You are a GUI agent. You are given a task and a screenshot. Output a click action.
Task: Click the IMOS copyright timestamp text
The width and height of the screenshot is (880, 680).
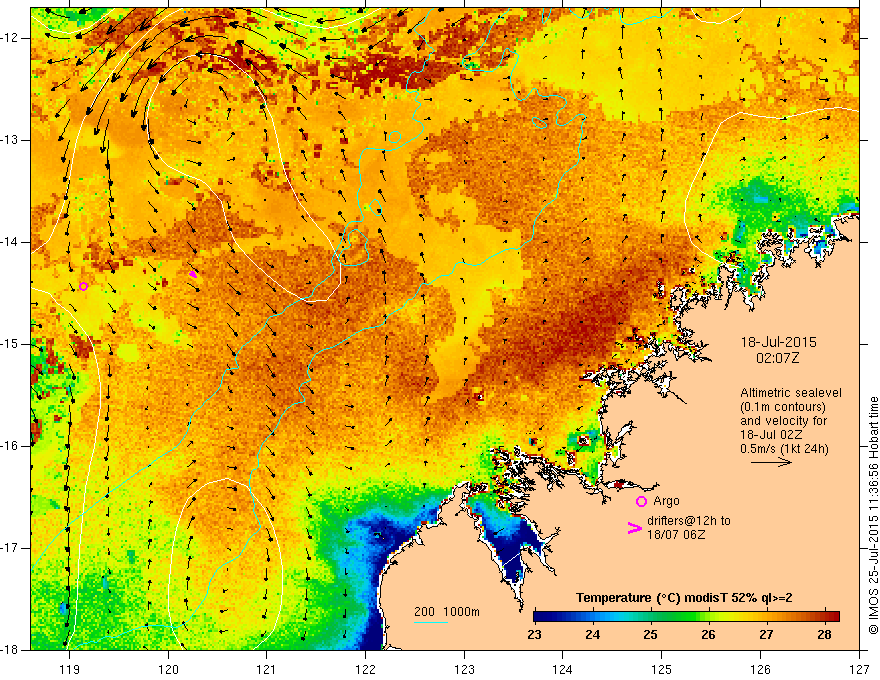873,516
